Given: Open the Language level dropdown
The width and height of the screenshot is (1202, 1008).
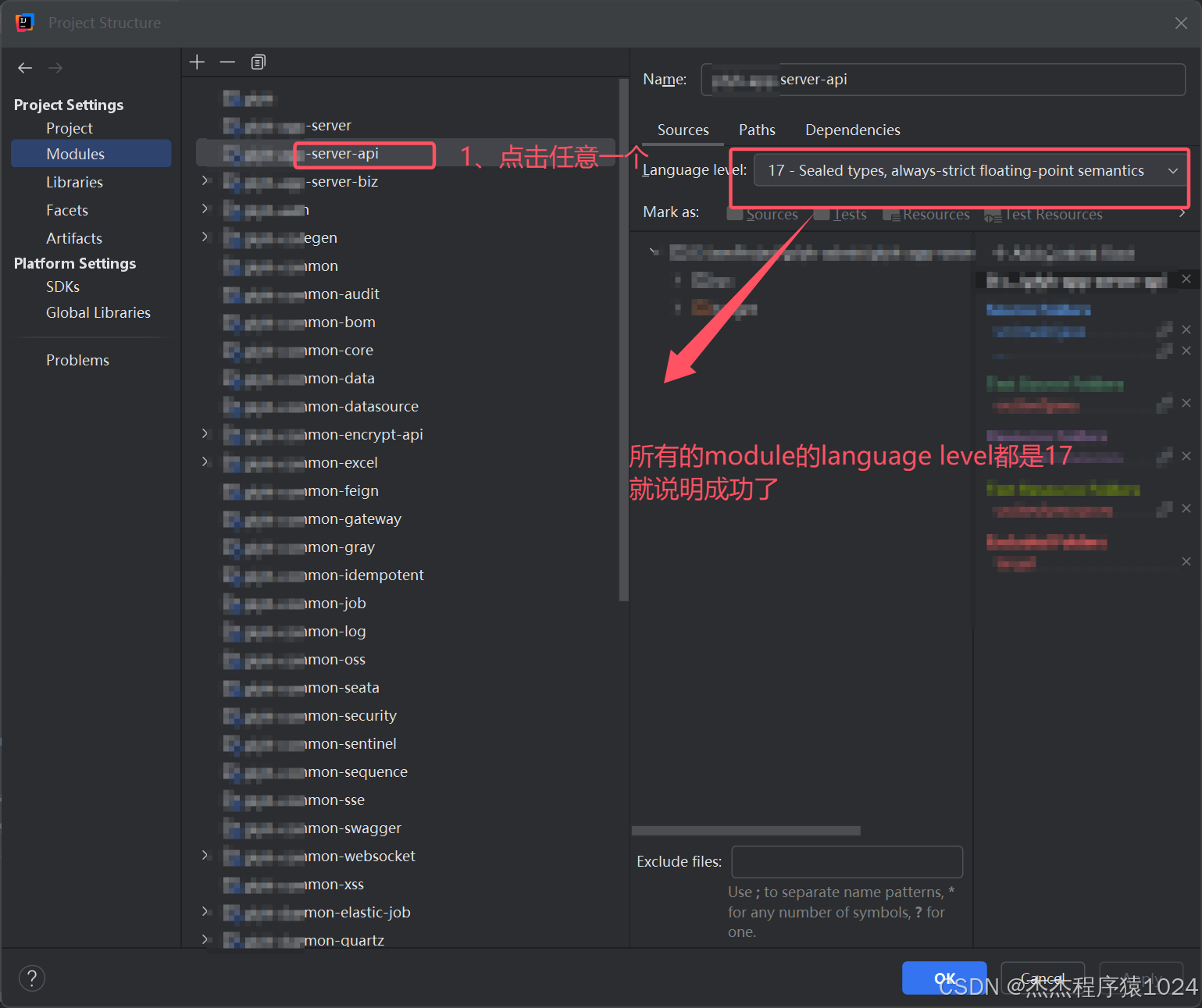Looking at the screenshot, I should click(1173, 170).
